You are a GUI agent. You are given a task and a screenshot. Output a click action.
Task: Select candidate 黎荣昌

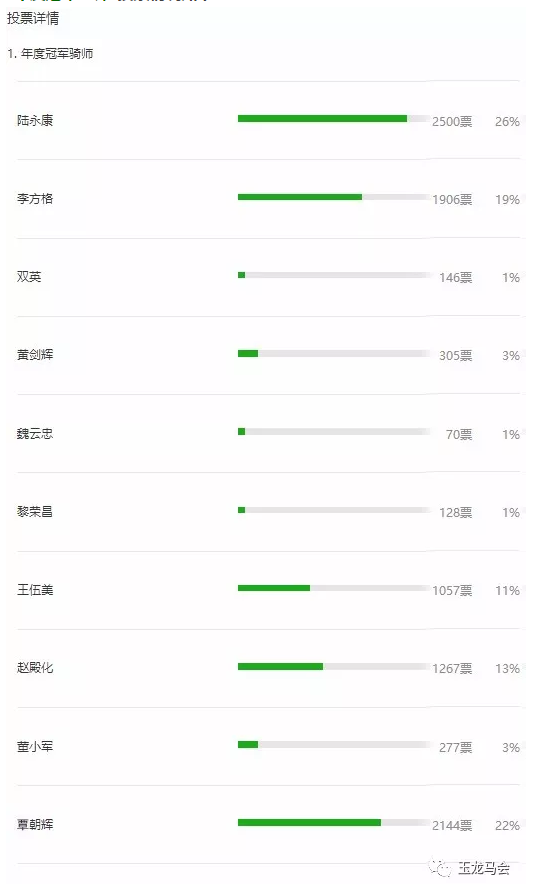point(35,511)
